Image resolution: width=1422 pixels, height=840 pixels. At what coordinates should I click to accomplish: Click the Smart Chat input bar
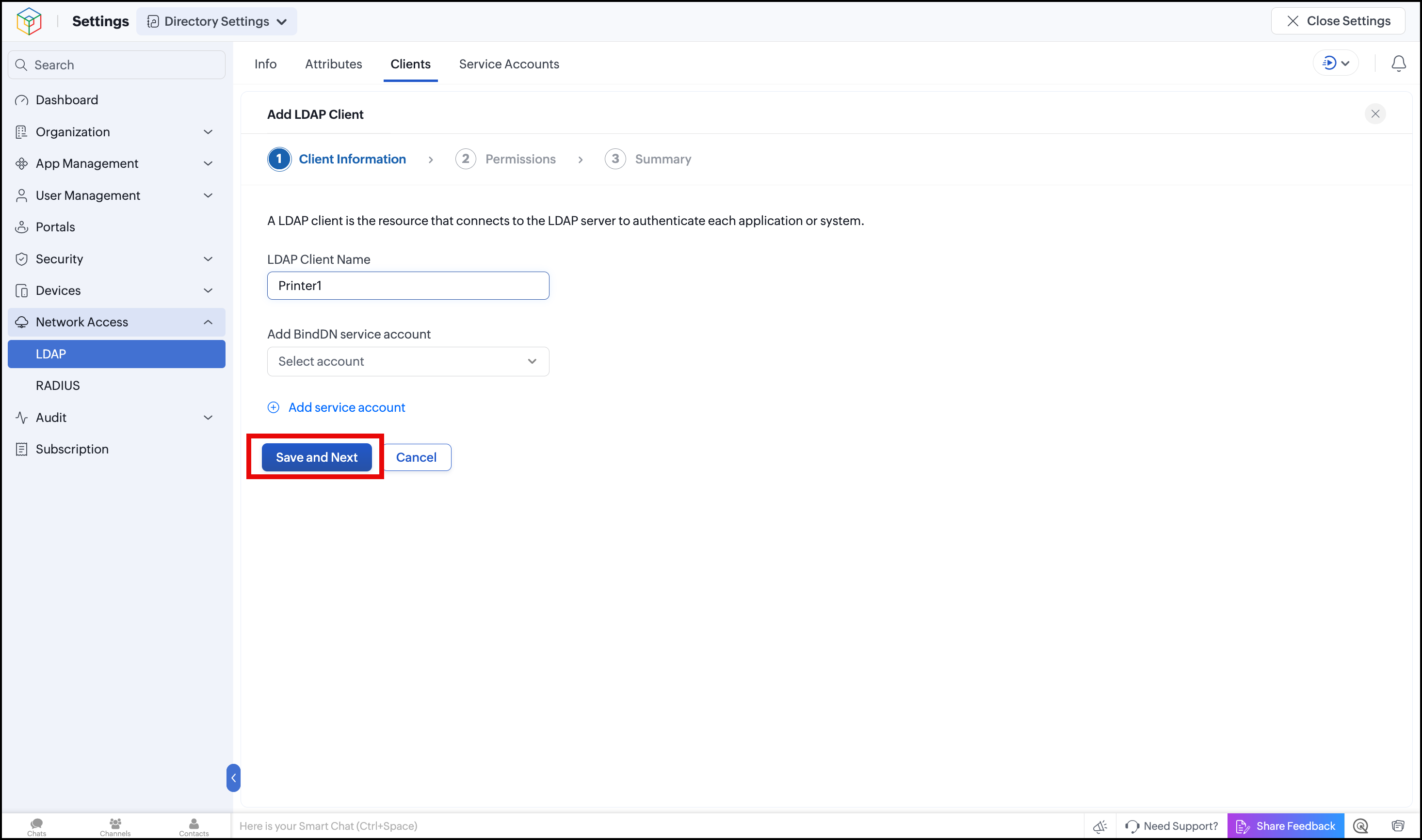pos(656,826)
